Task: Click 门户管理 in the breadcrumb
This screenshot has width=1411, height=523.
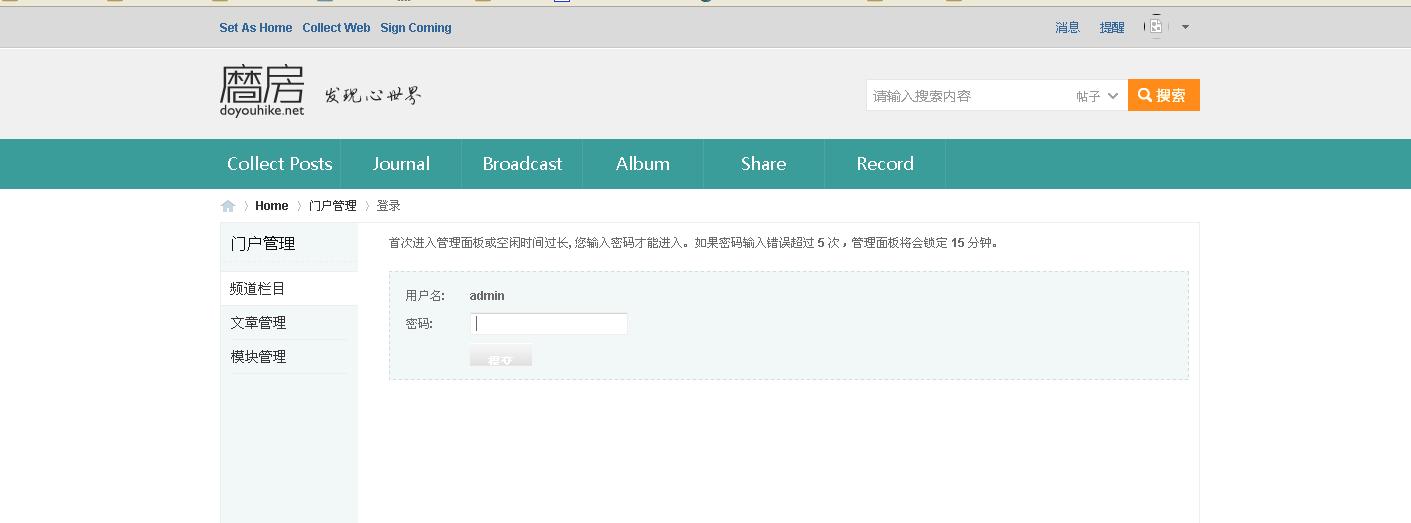Action: [x=333, y=206]
